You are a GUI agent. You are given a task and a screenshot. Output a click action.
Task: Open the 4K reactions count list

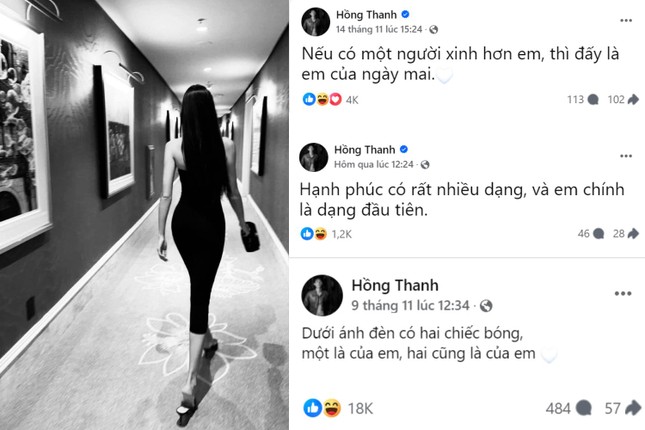352,100
